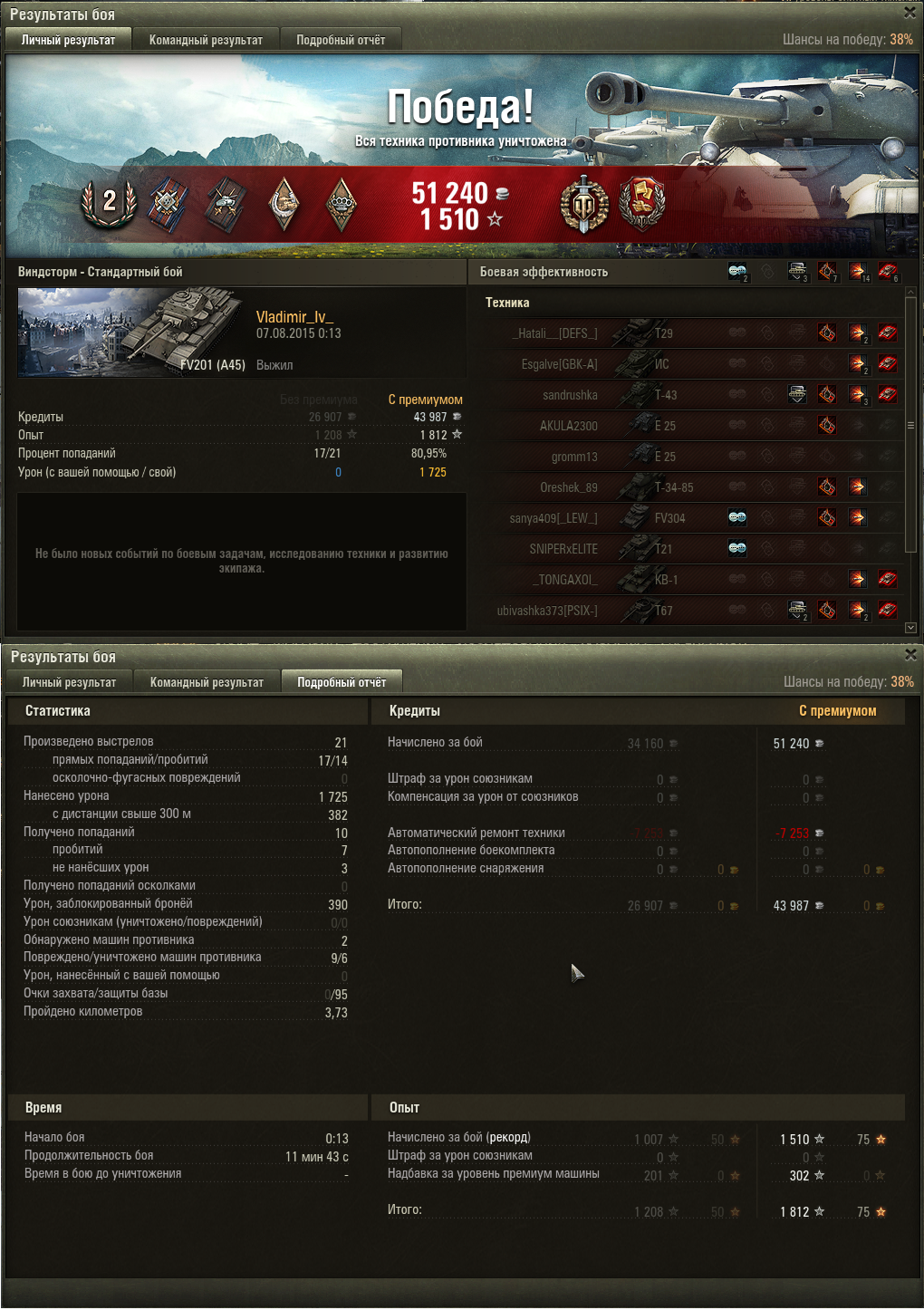Click the spotted icon in the FV304 row
924x1310 pixels.
click(x=737, y=518)
